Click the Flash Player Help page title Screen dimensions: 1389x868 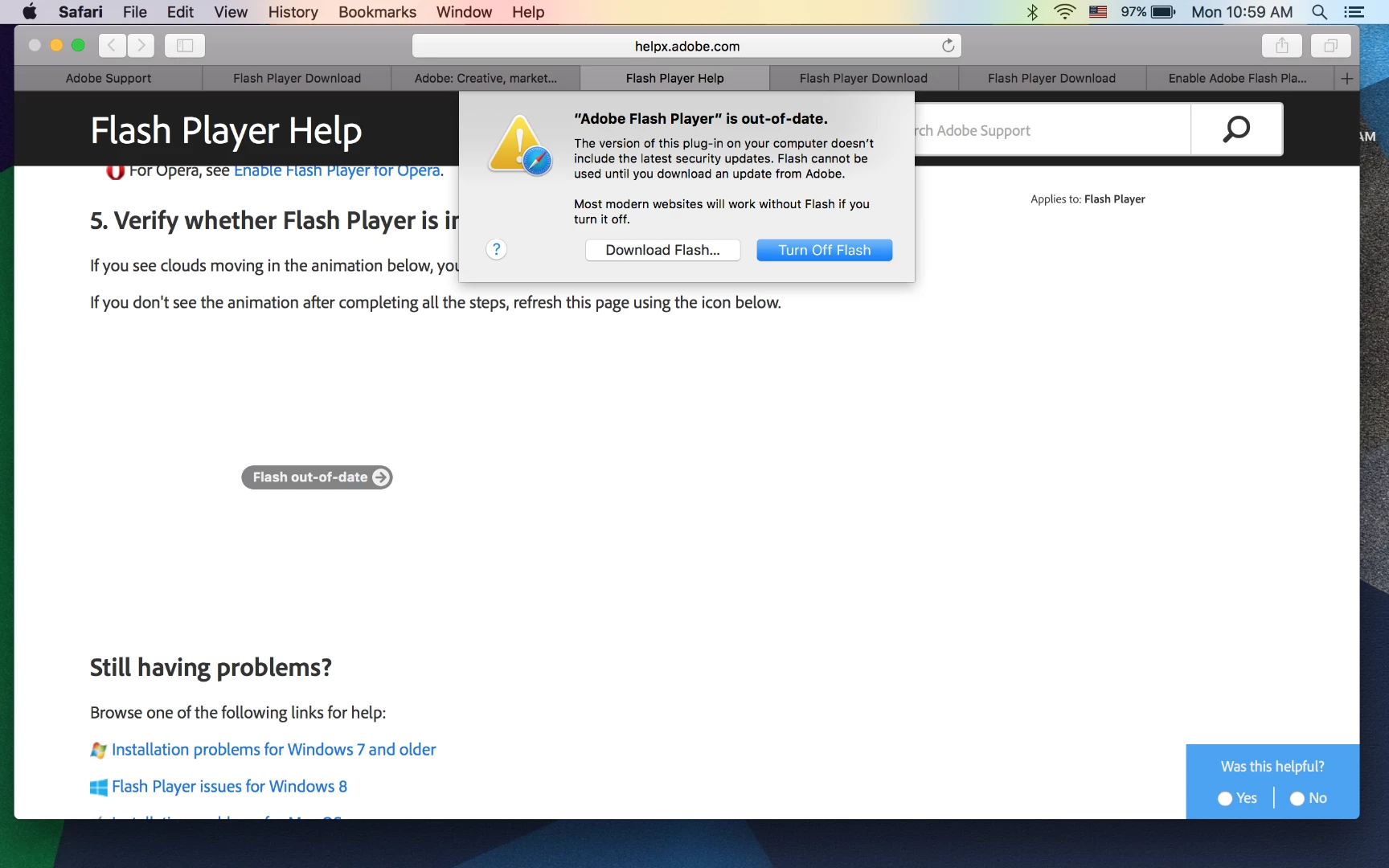pyautogui.click(x=226, y=130)
